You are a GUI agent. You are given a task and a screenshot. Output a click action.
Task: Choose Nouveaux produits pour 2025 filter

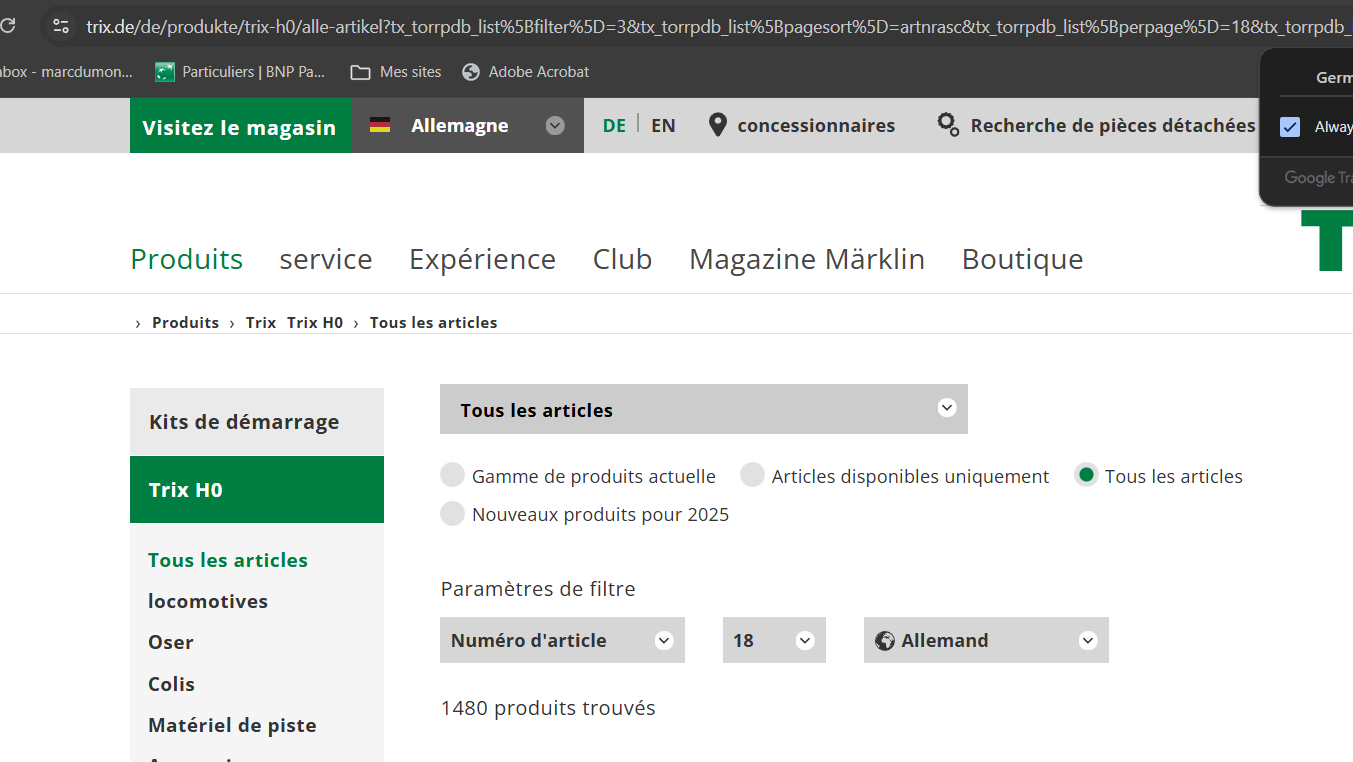coord(453,514)
